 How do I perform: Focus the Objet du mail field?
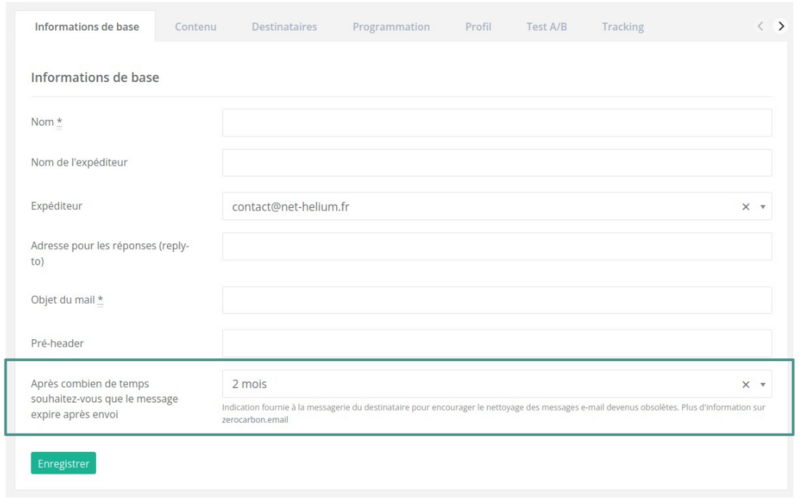point(496,300)
